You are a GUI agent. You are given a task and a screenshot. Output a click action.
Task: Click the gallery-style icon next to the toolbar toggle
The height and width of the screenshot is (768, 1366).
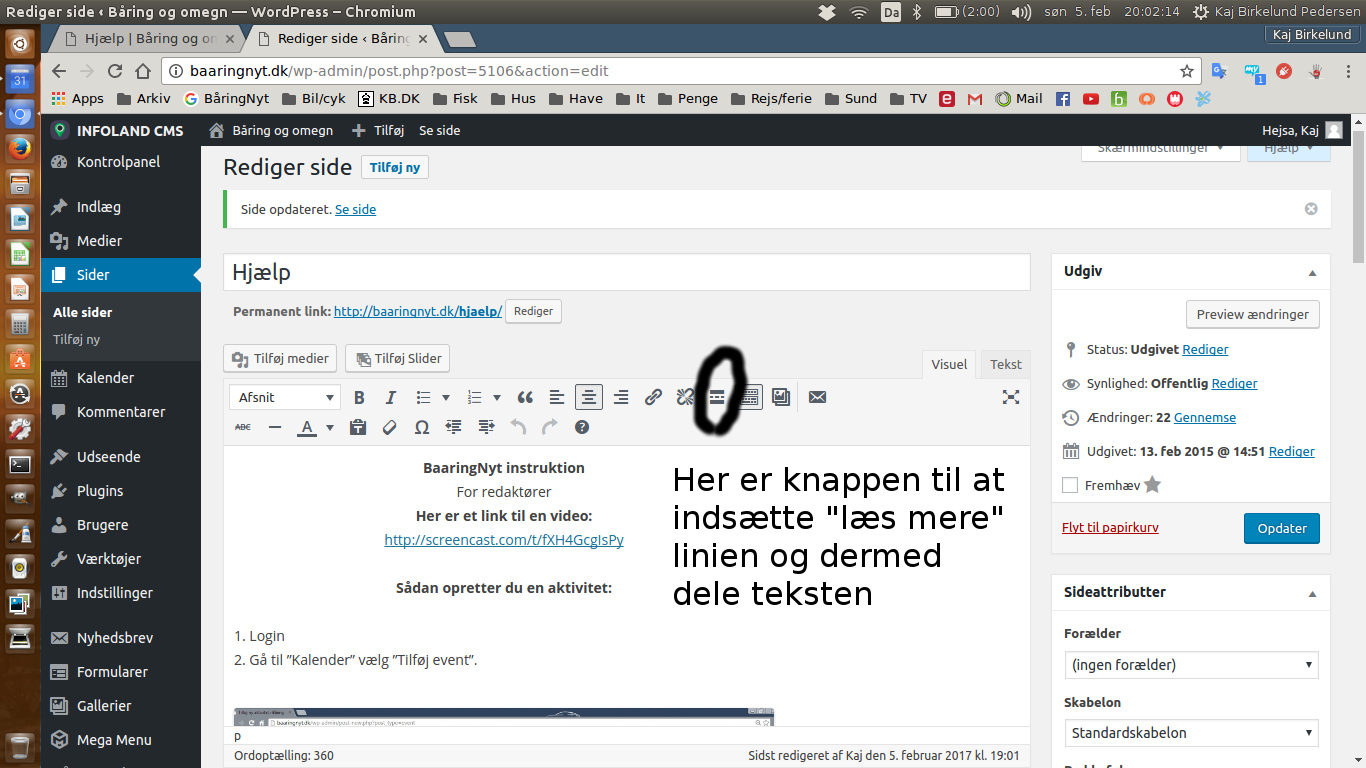[x=781, y=397]
